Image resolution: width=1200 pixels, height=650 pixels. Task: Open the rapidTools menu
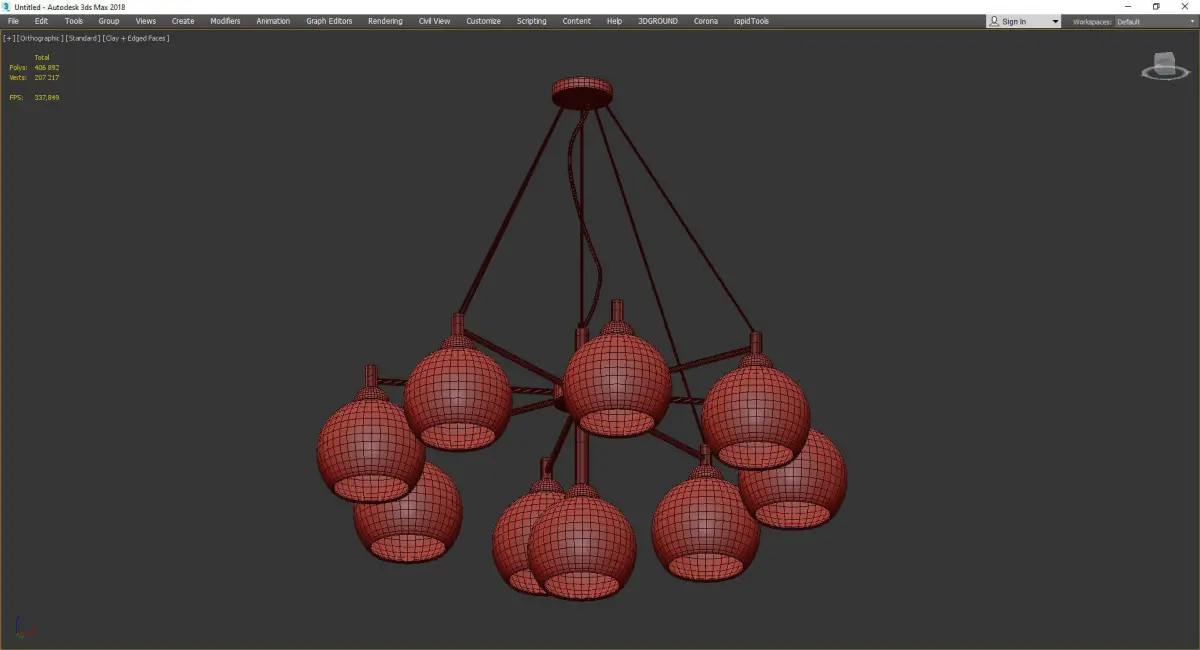coord(751,21)
